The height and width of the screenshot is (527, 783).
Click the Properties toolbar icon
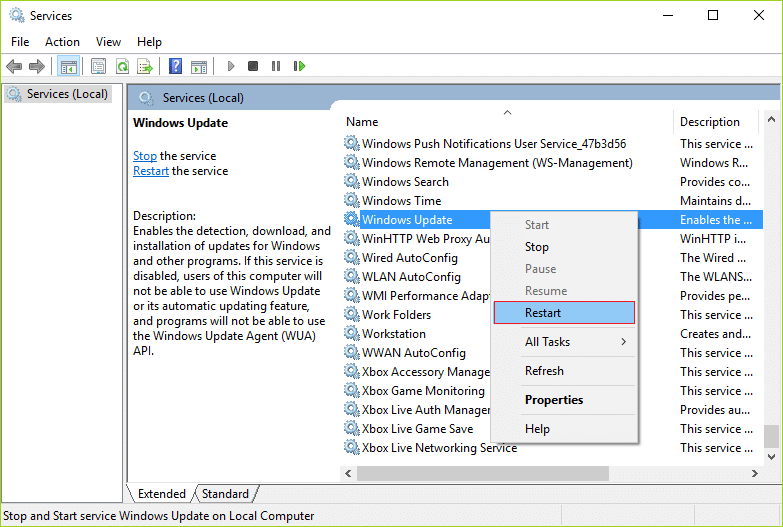98,67
